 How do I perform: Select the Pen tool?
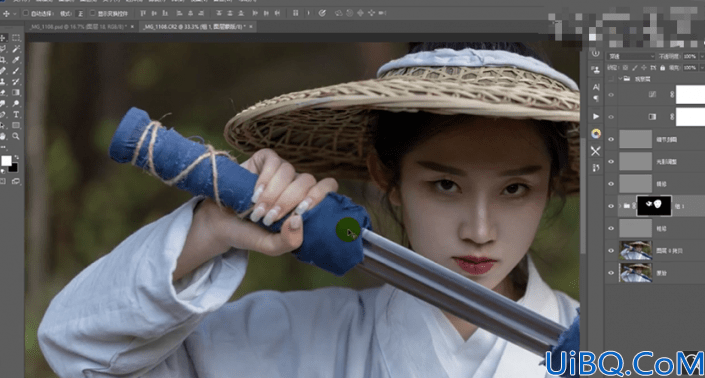click(3, 114)
